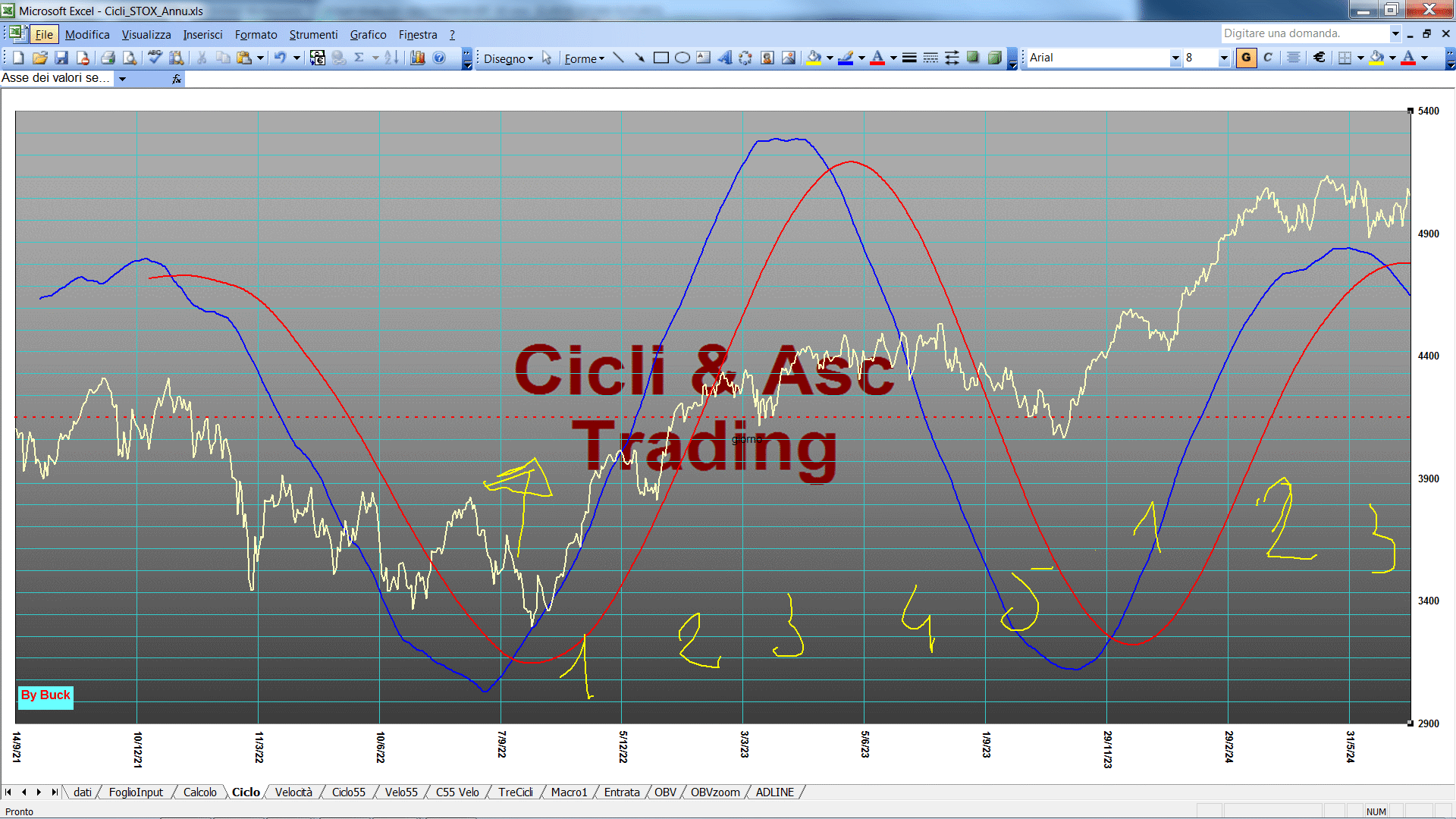Click the yellow drawing Fill Color bucket
This screenshot has width=1456, height=819.
(814, 58)
